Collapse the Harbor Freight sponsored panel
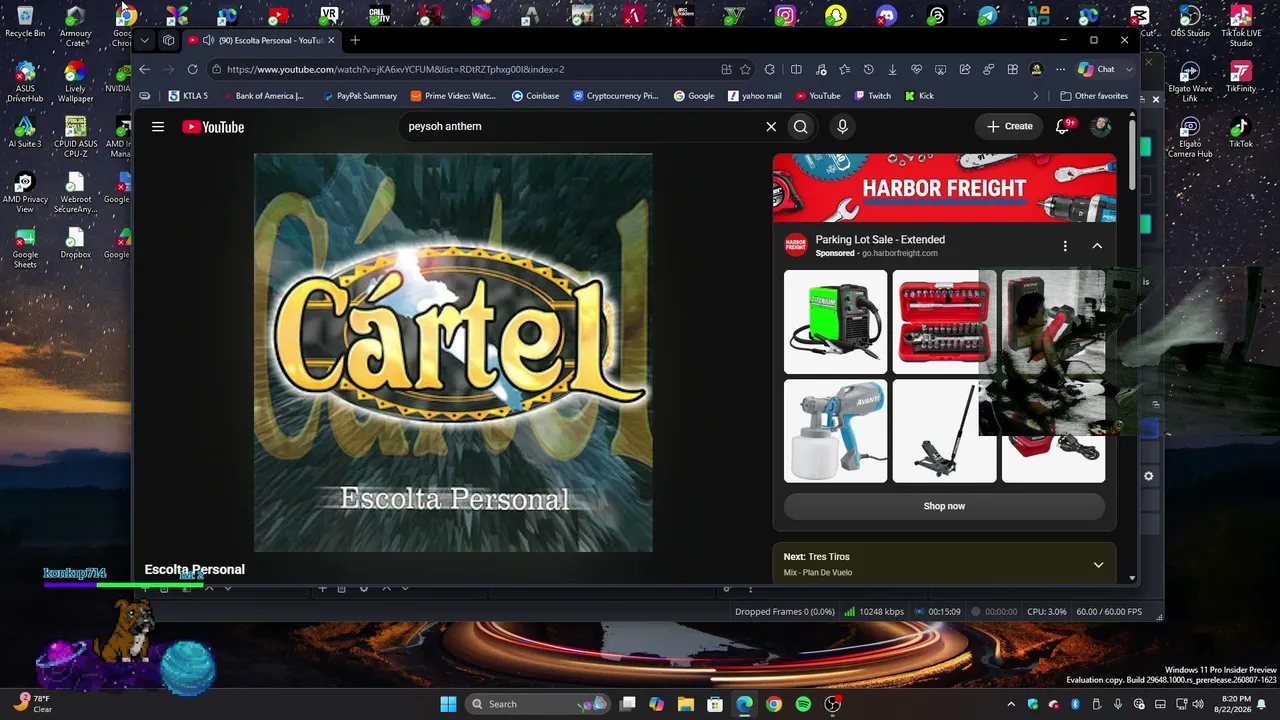The height and width of the screenshot is (720, 1280). pos(1097,246)
